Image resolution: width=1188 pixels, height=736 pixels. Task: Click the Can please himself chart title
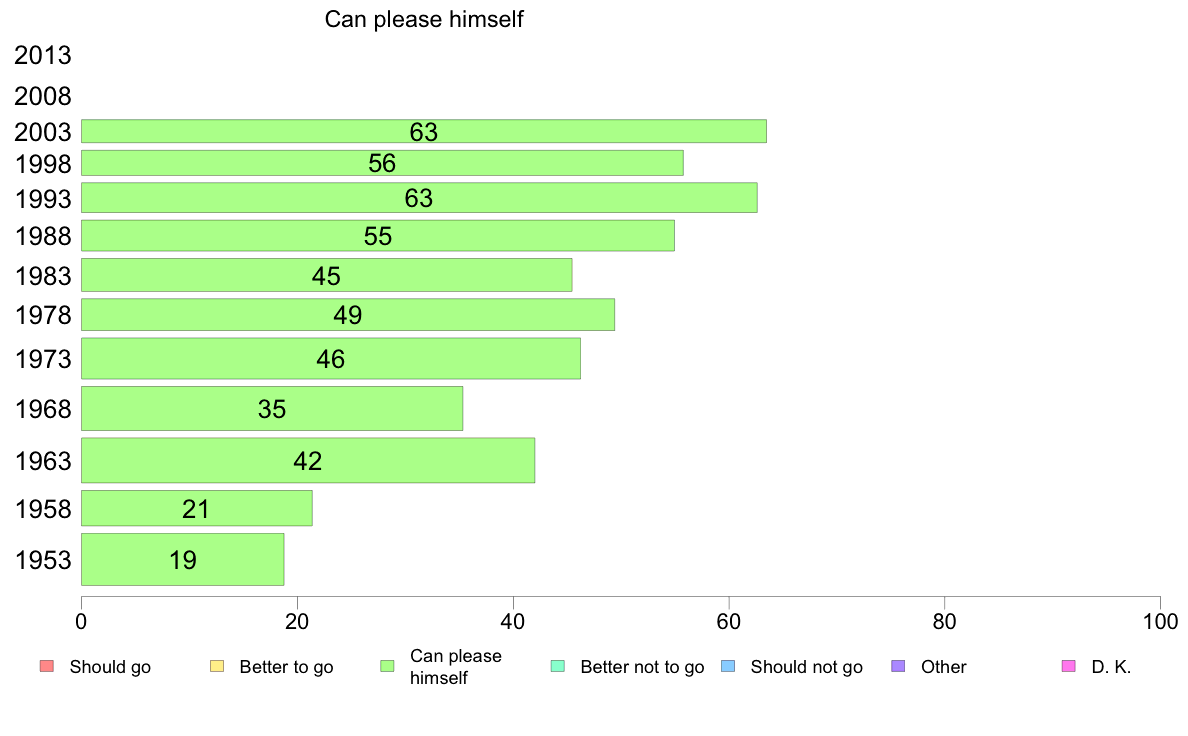(424, 19)
